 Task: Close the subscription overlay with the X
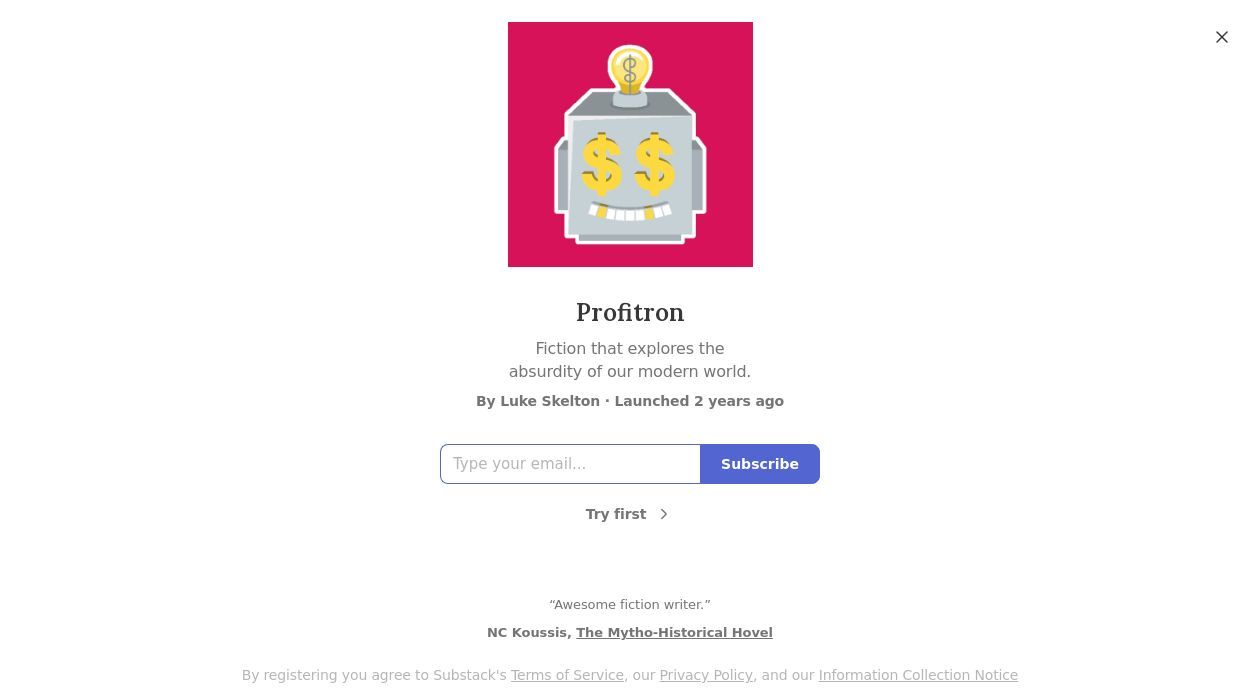coord(1222,37)
